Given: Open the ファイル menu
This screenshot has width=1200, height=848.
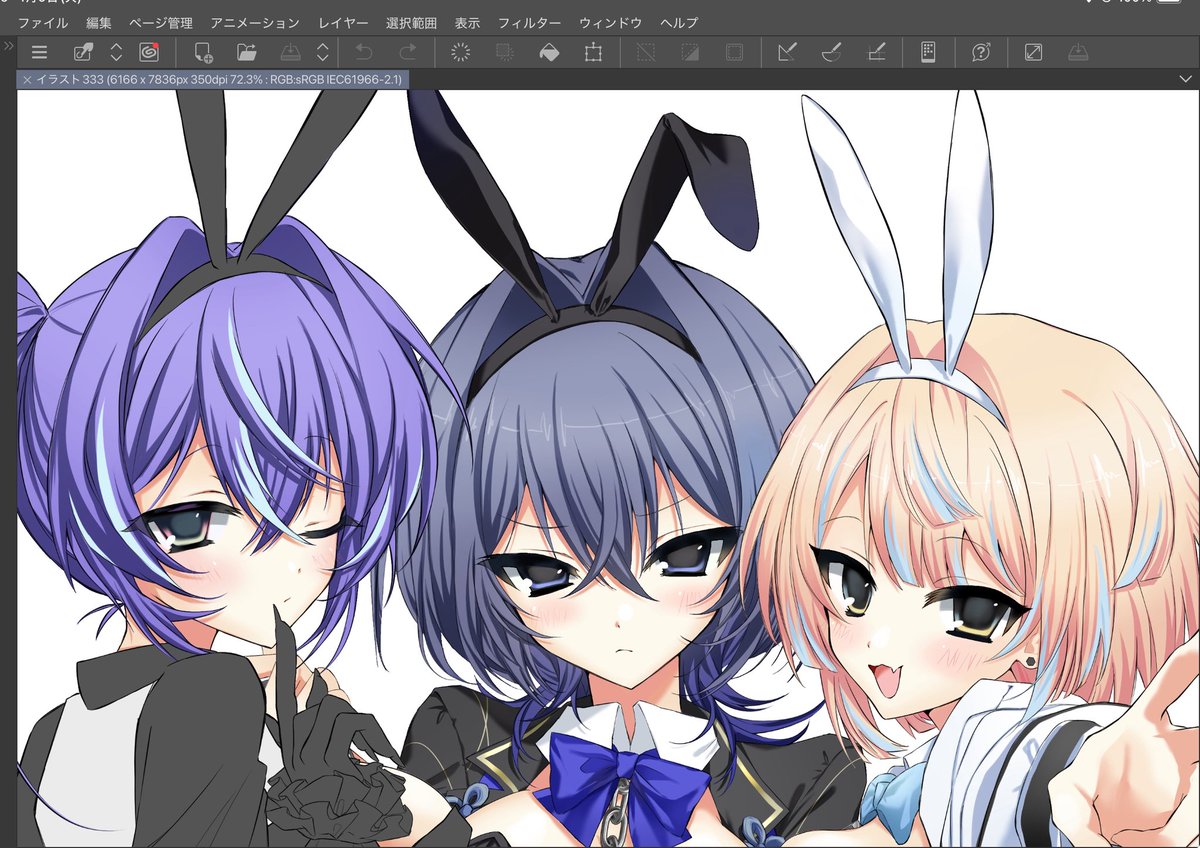Looking at the screenshot, I should tap(43, 22).
